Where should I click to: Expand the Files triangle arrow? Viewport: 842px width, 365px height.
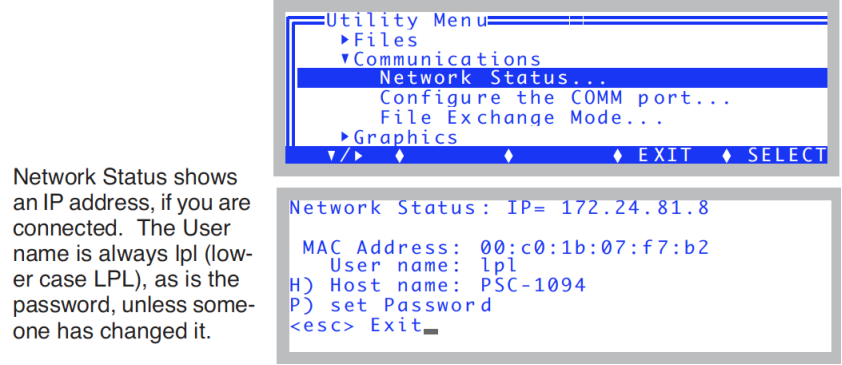(x=345, y=39)
